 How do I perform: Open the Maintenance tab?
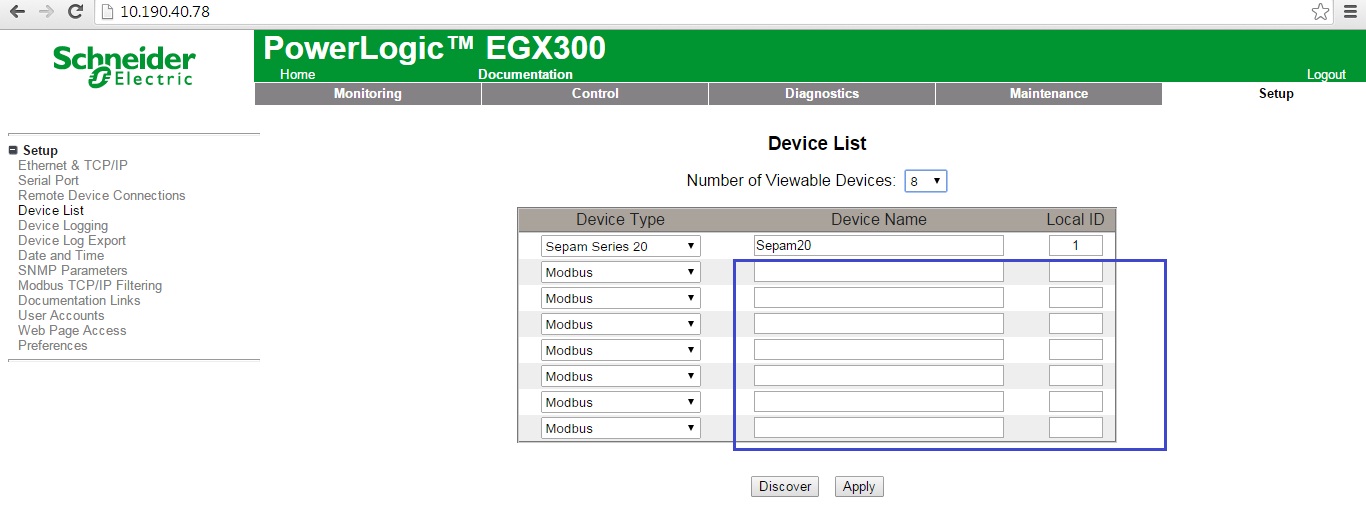(x=1049, y=93)
